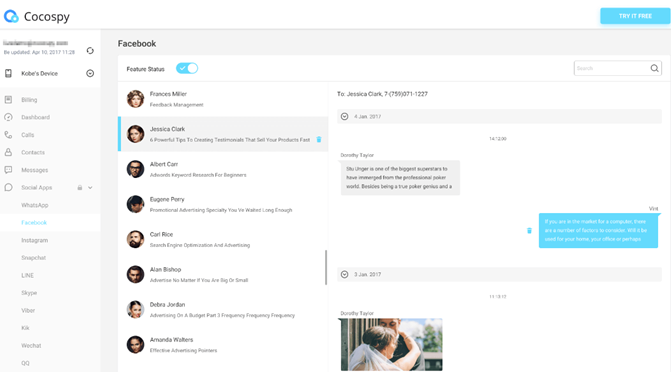Delete Jessica Clark conversation with trash icon

pyautogui.click(x=319, y=139)
